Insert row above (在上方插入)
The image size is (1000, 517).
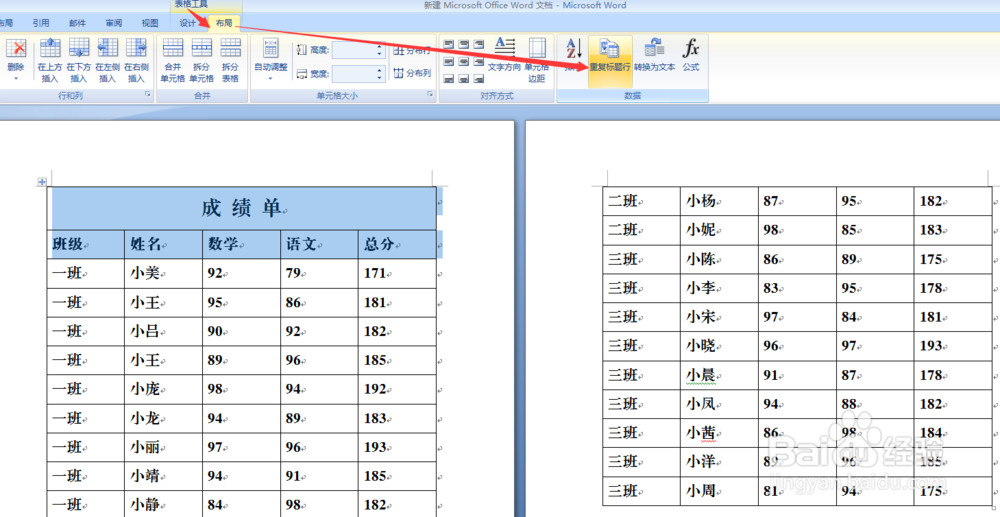point(50,61)
